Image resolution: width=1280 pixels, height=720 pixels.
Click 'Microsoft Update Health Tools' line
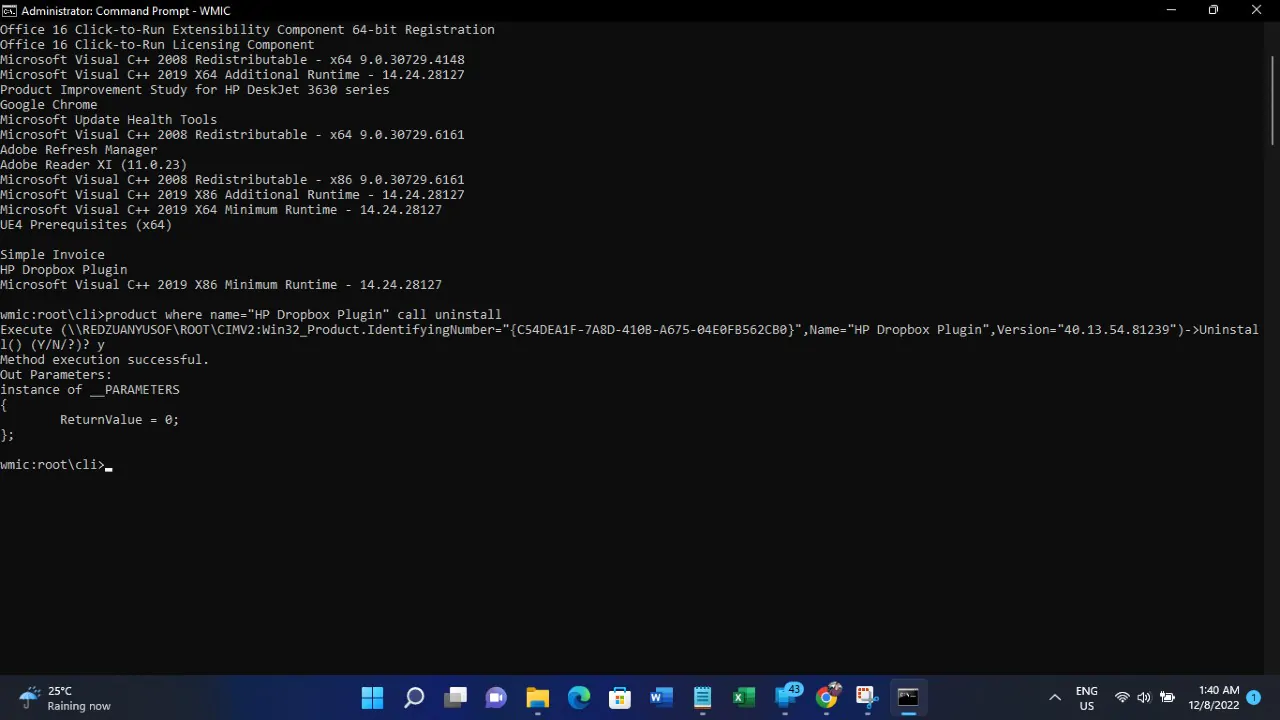(109, 120)
